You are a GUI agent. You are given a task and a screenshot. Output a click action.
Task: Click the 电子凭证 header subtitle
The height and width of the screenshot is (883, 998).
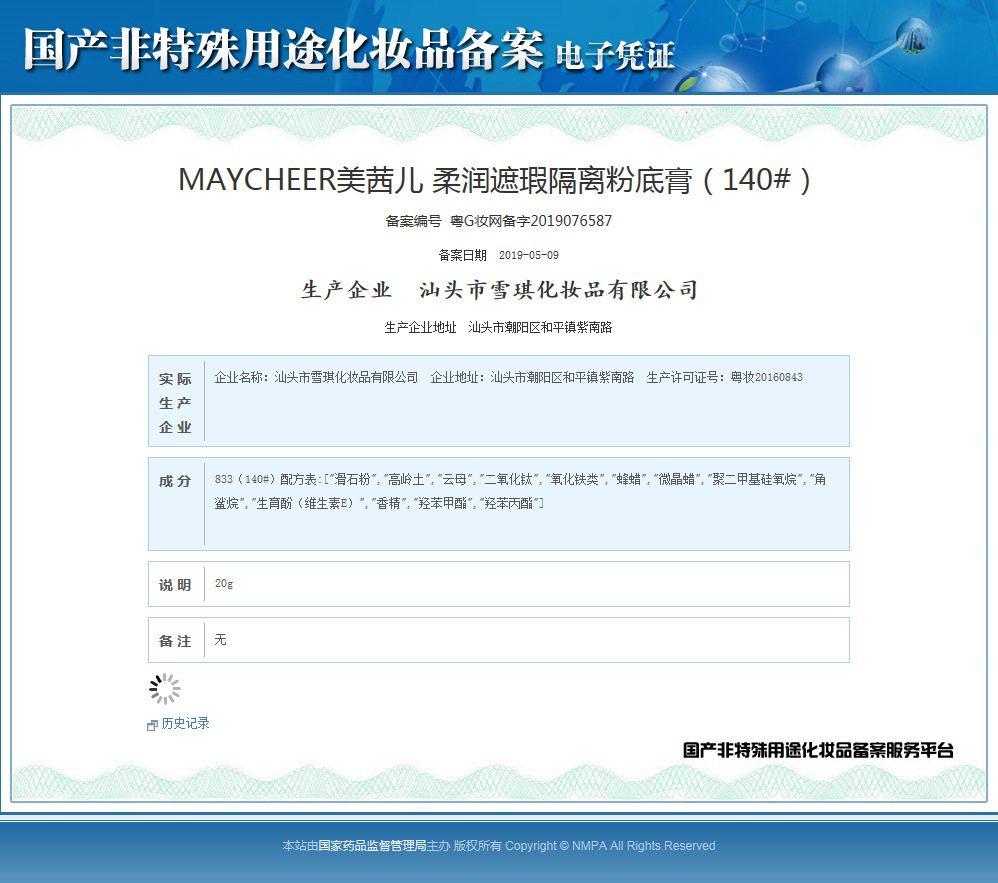[615, 55]
